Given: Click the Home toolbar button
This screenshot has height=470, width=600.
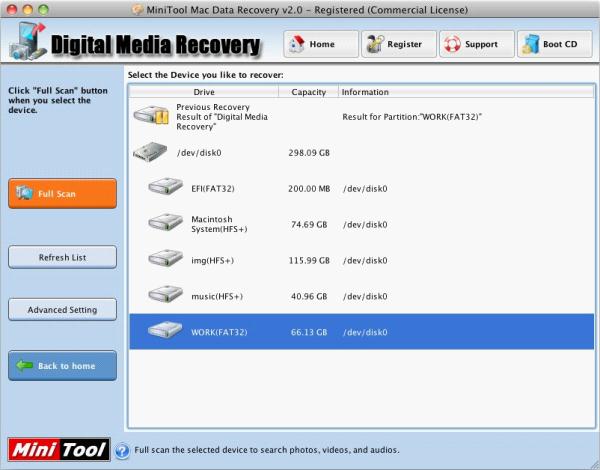Looking at the screenshot, I should click(321, 44).
